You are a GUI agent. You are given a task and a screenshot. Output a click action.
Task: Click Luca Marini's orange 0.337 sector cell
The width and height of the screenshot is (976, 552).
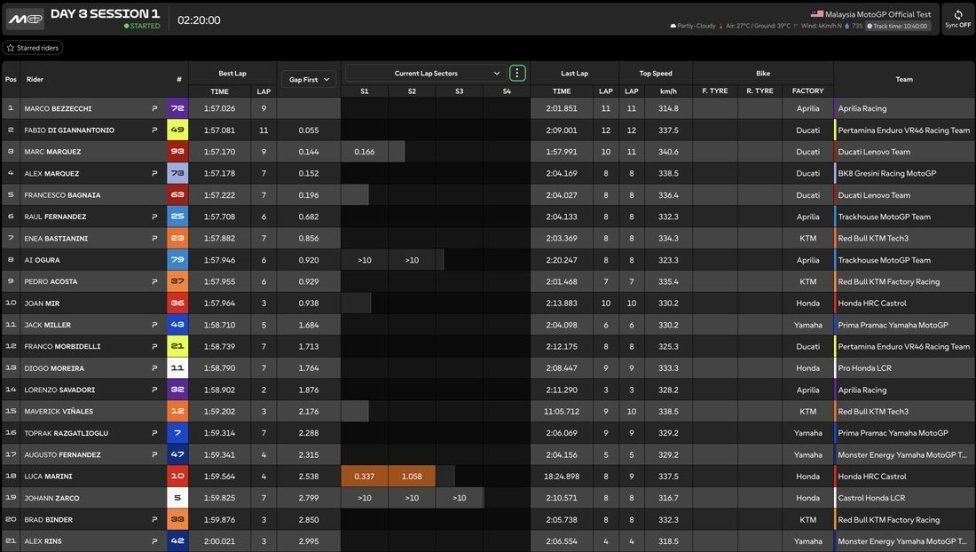[x=364, y=476]
